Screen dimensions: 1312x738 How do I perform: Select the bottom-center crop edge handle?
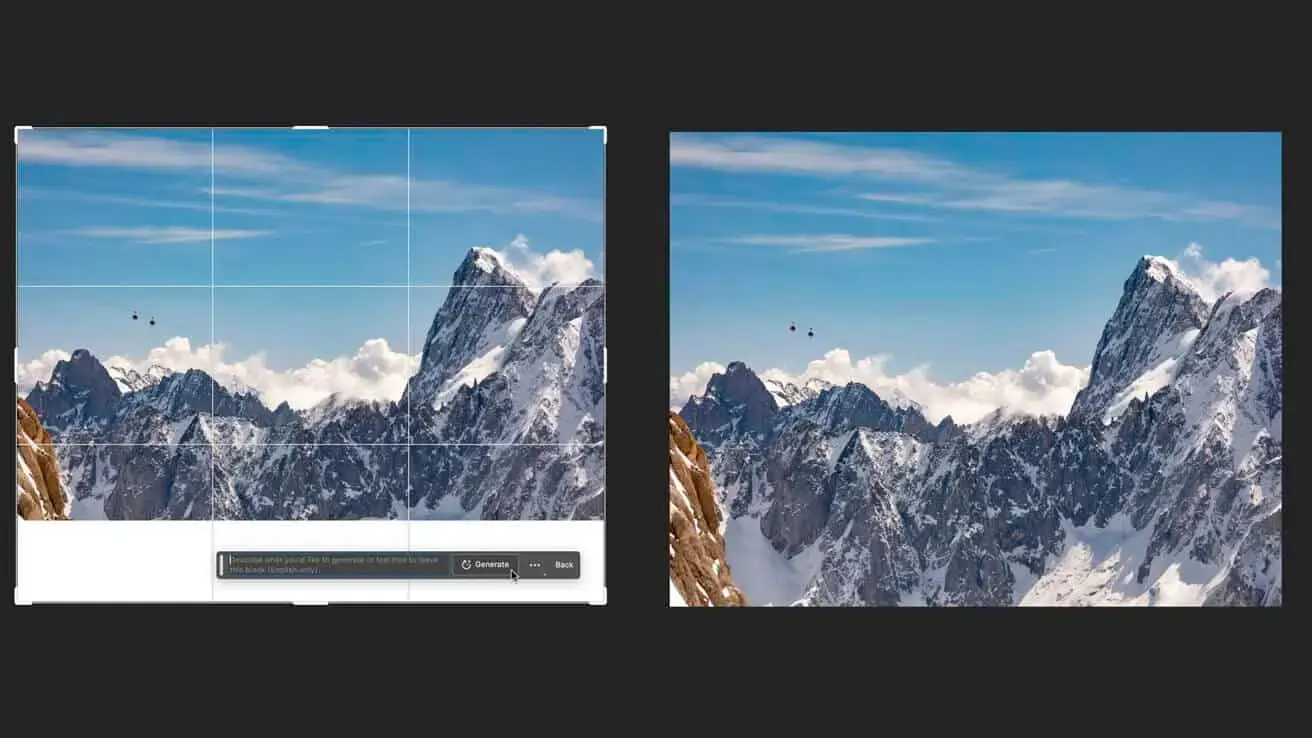click(310, 602)
